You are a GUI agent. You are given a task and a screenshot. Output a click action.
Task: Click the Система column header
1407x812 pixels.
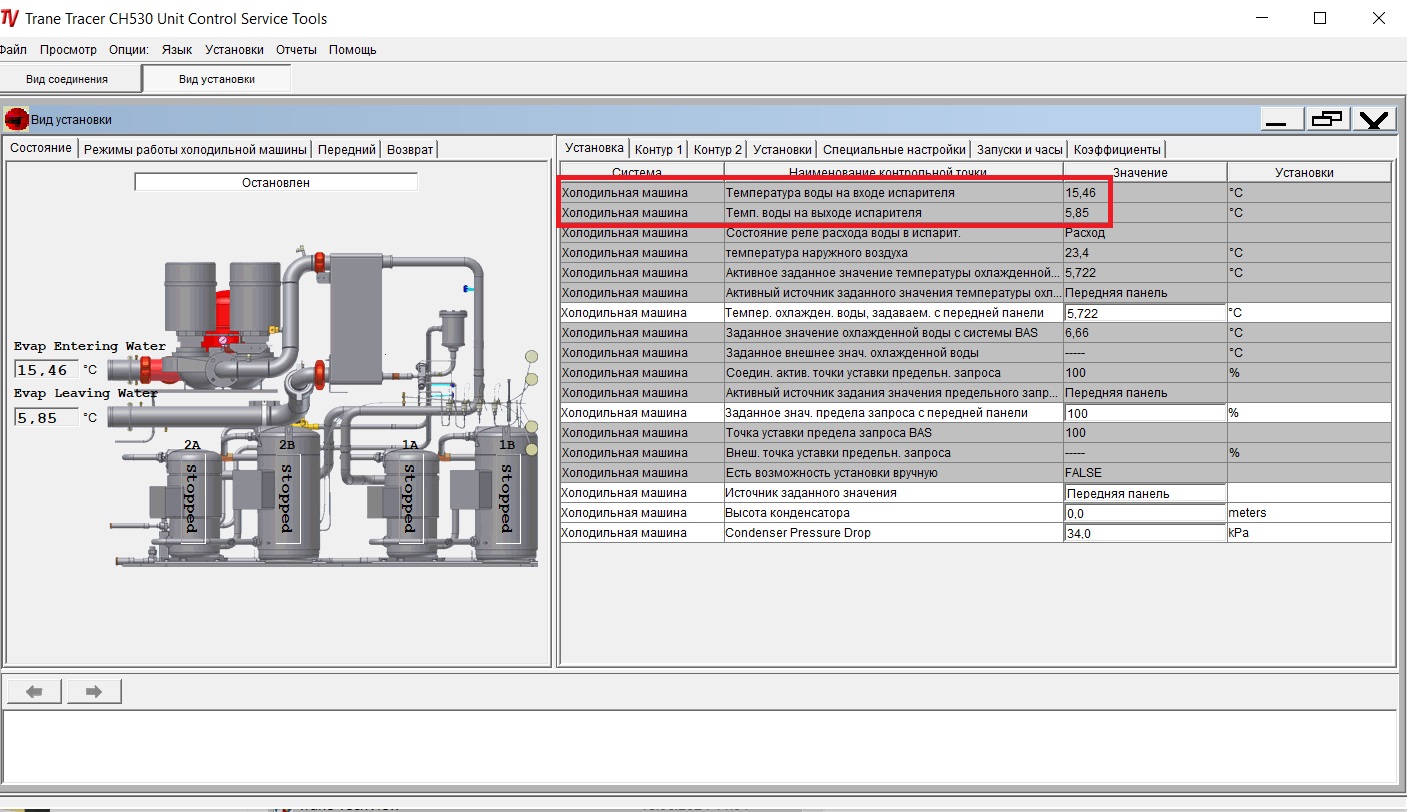tap(642, 172)
